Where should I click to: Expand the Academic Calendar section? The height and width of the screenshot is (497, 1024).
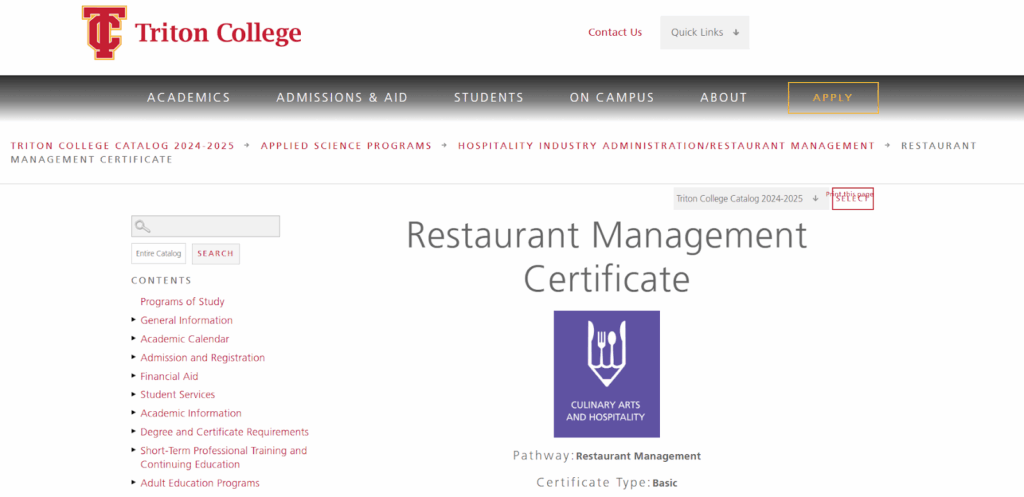[x=134, y=338]
